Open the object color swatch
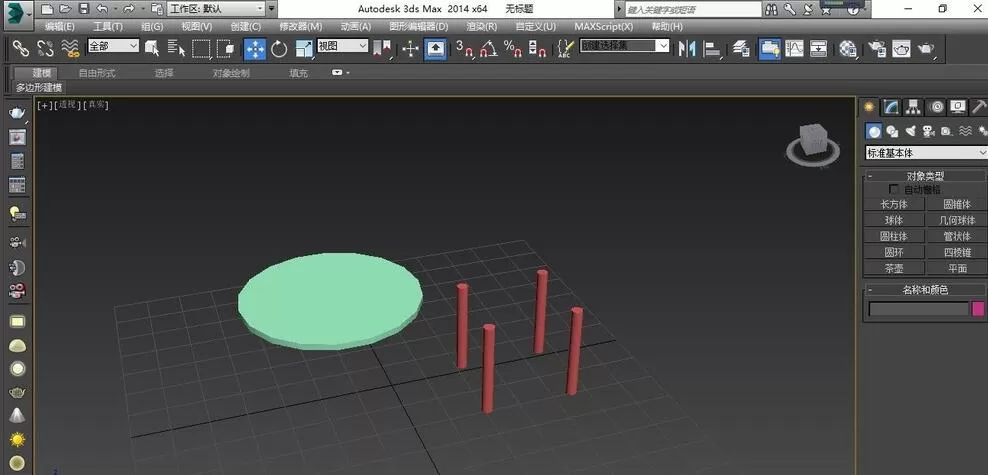 [x=978, y=309]
